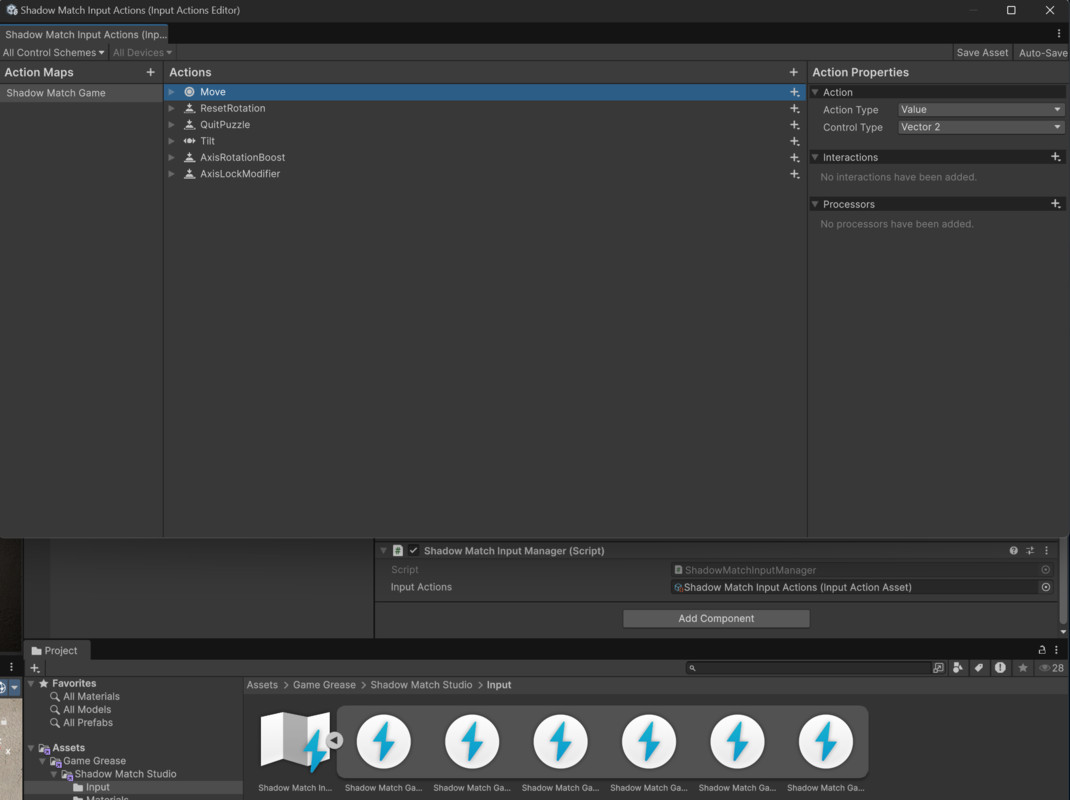This screenshot has height=800, width=1070.
Task: Select All Prefabs favorite search
Action: [x=88, y=722]
